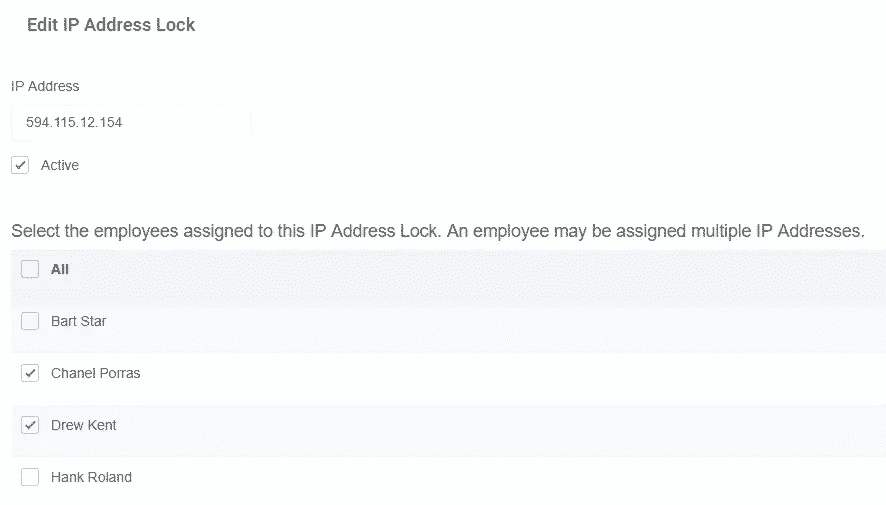
Task: Check the All employees checkbox
Action: click(30, 269)
